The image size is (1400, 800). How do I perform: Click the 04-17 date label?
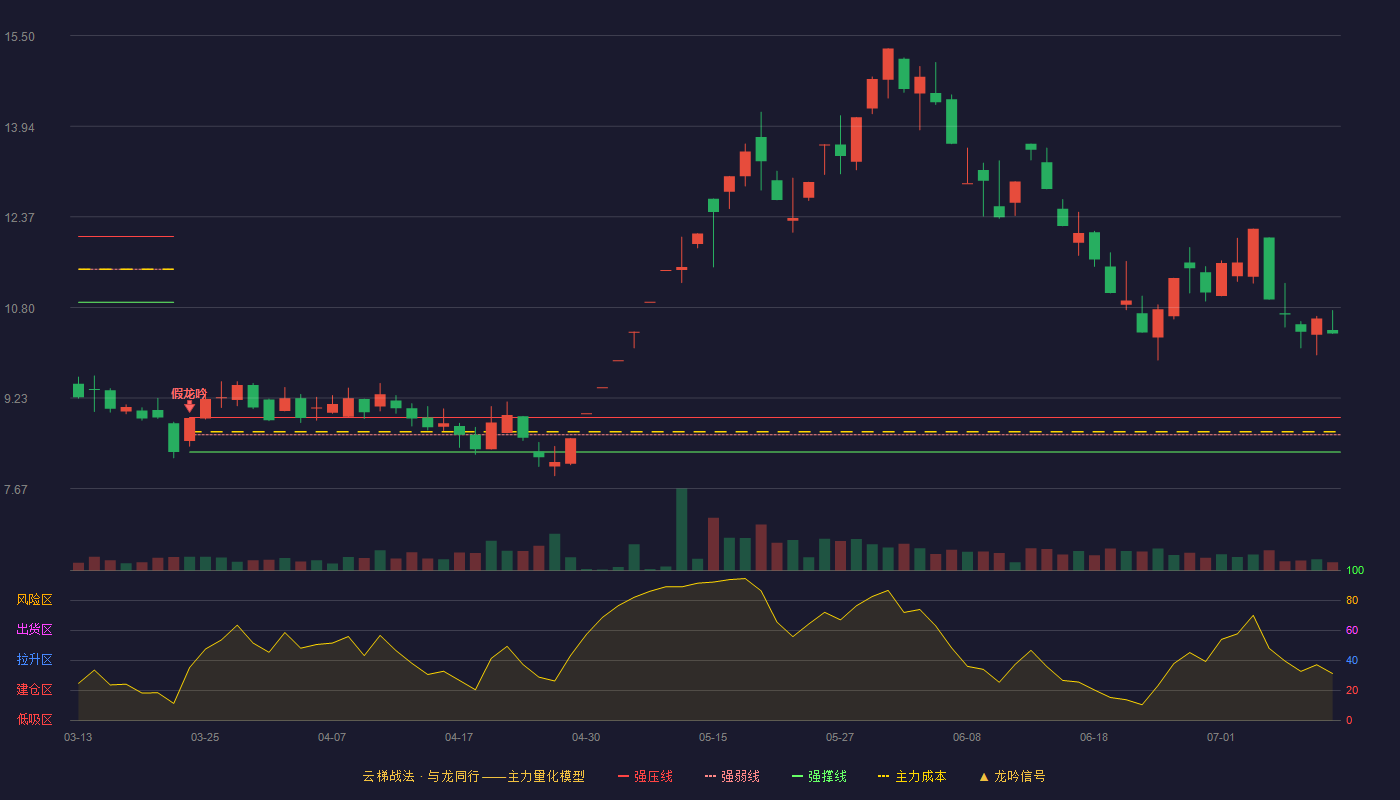click(x=459, y=737)
